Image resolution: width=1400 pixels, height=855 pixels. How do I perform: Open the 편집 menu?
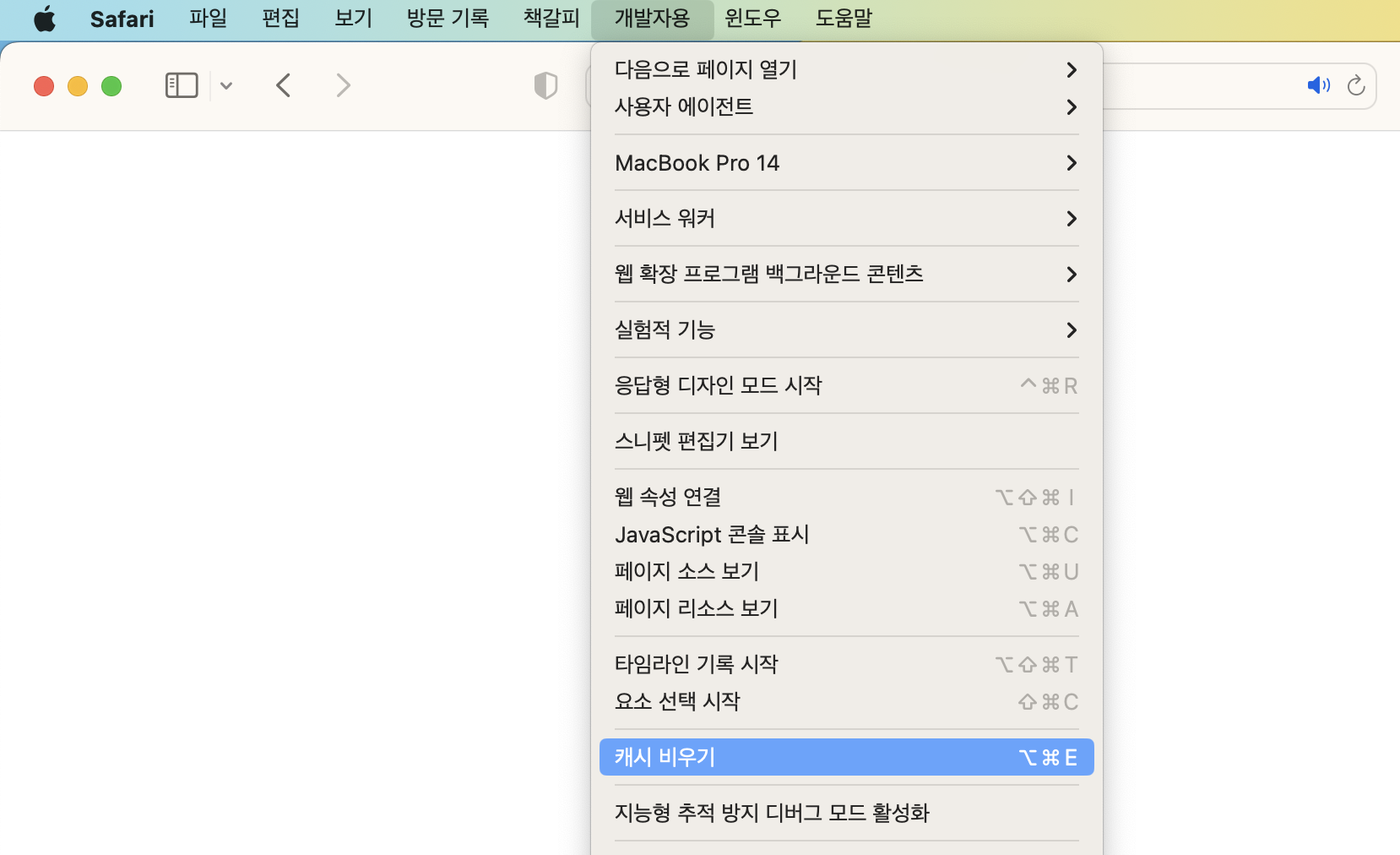pos(280,19)
